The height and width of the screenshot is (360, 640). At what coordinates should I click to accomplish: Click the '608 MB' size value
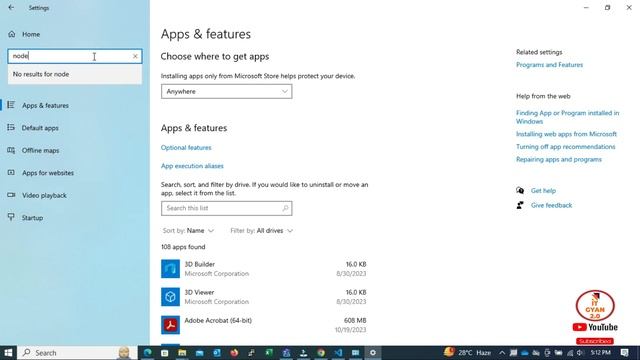click(355, 320)
